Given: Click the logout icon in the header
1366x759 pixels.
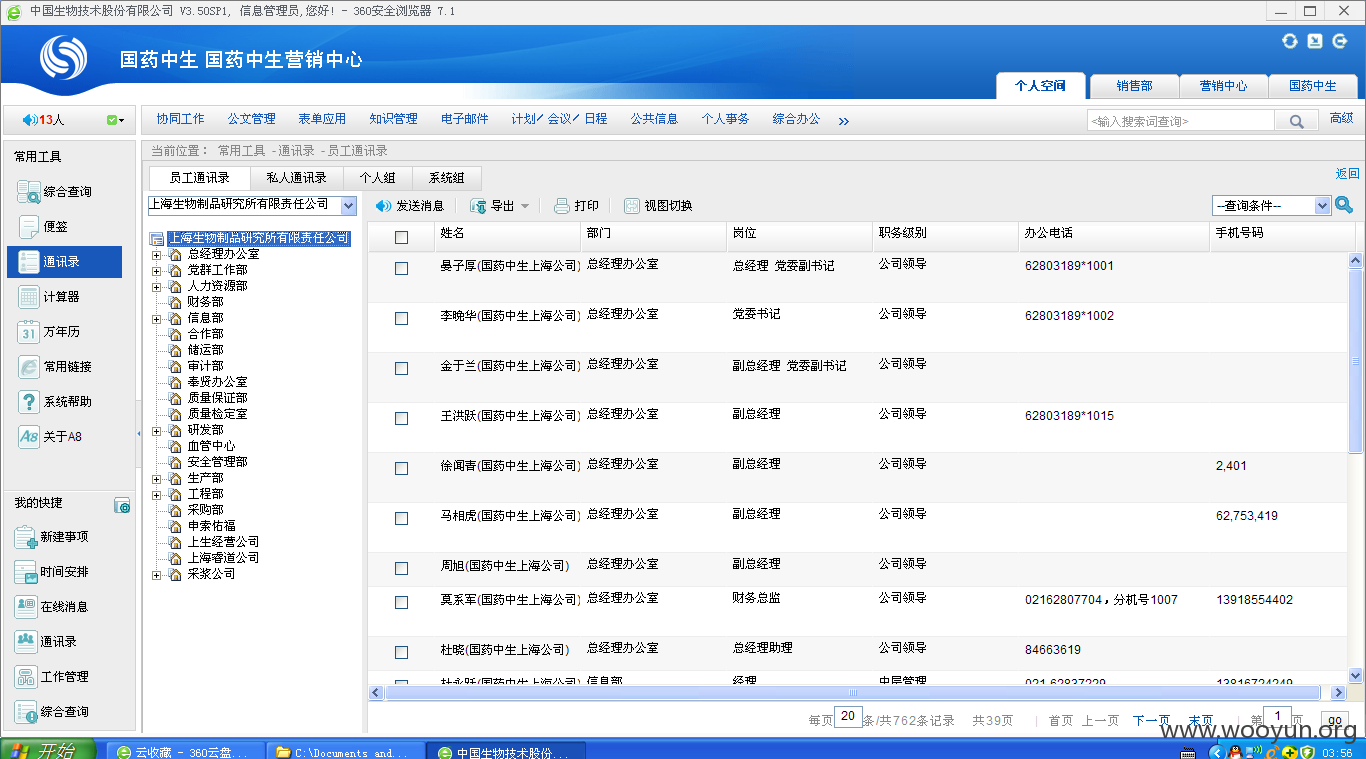Looking at the screenshot, I should [1340, 41].
